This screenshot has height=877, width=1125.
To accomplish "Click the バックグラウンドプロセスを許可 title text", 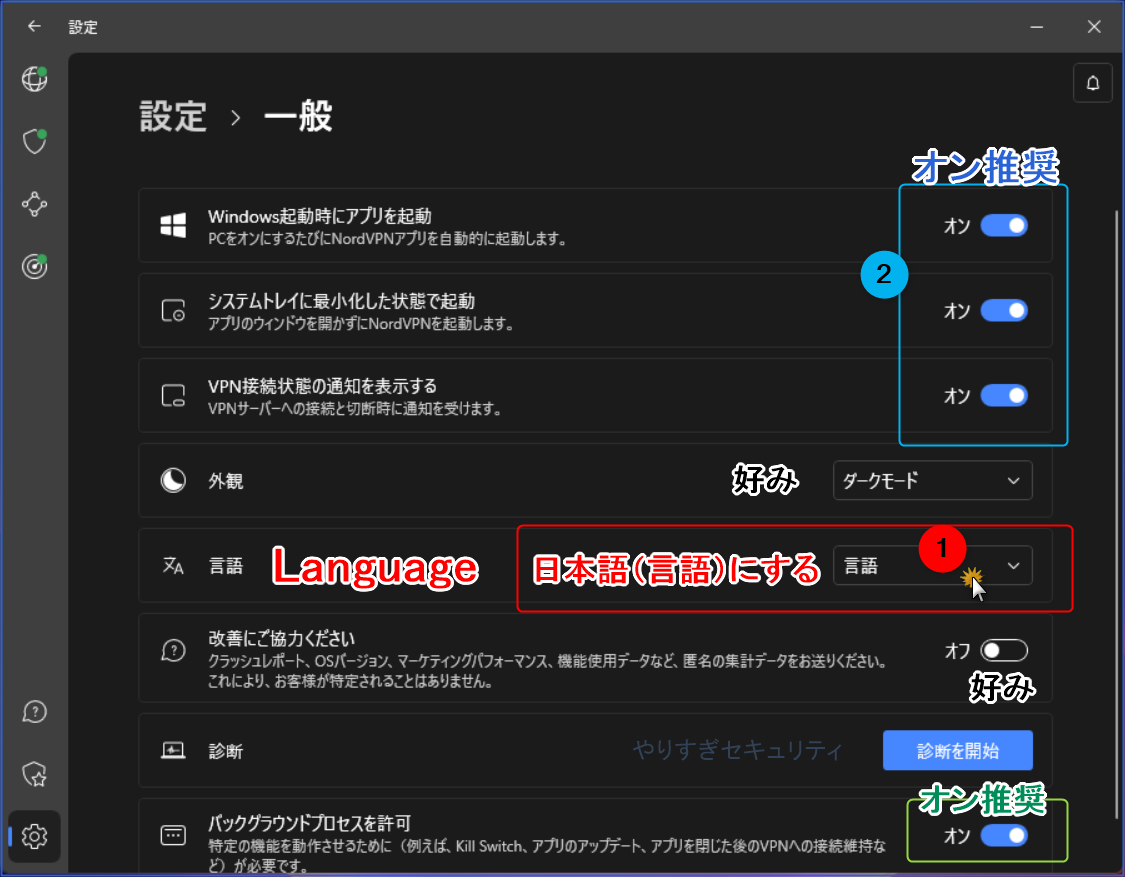I will click(309, 823).
